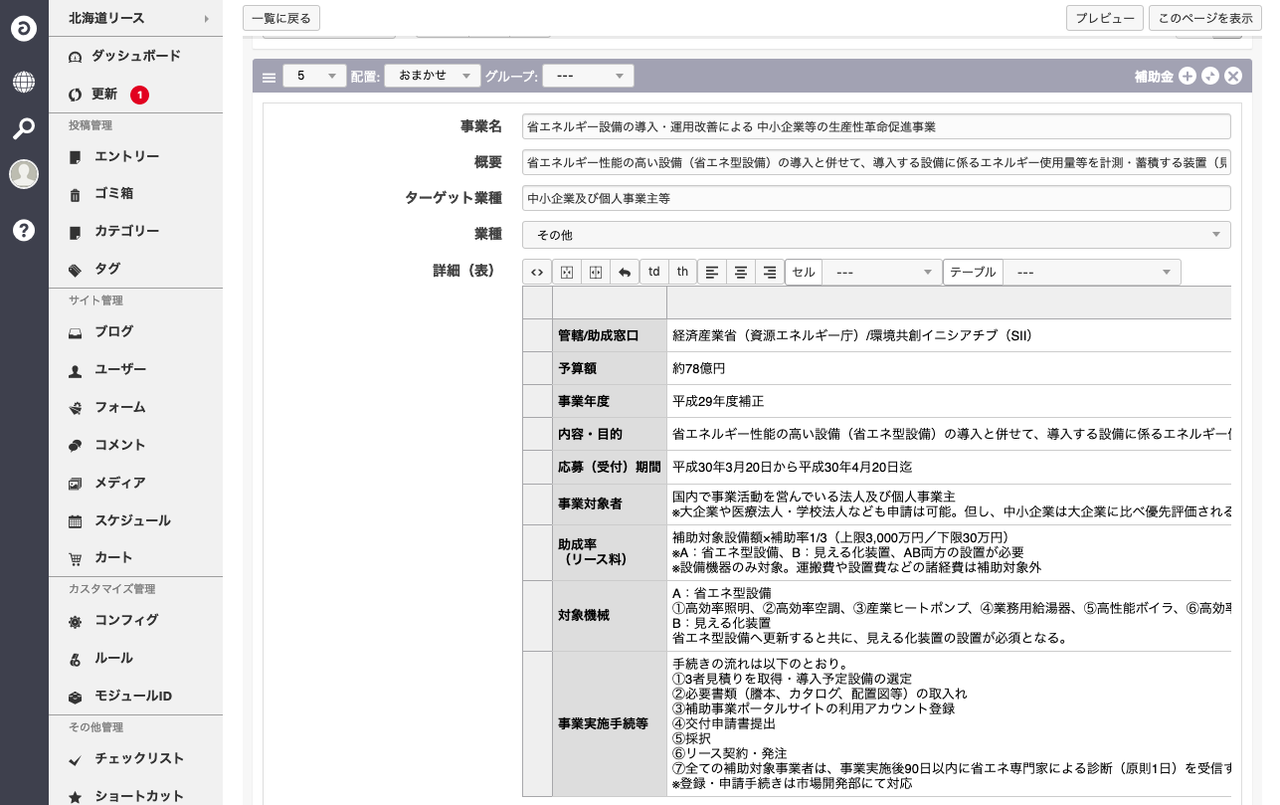Open the help question mark icon
This screenshot has width=1280, height=805.
pyautogui.click(x=24, y=230)
